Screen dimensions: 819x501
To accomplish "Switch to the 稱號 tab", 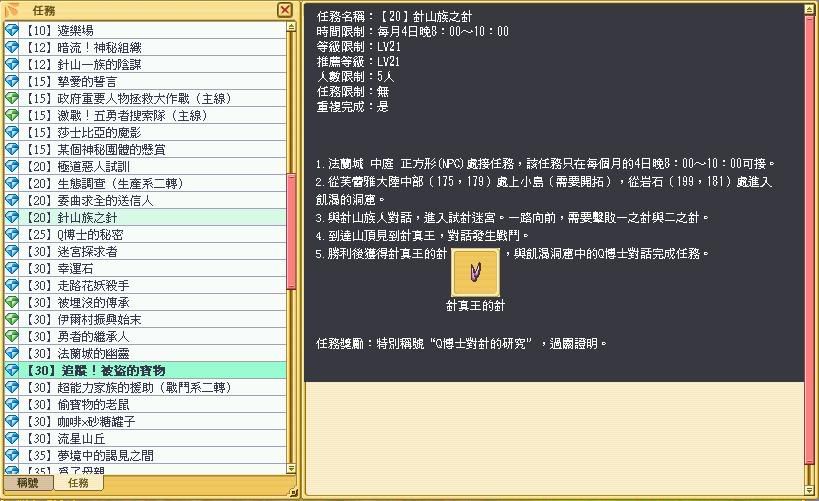I will 27,483.
